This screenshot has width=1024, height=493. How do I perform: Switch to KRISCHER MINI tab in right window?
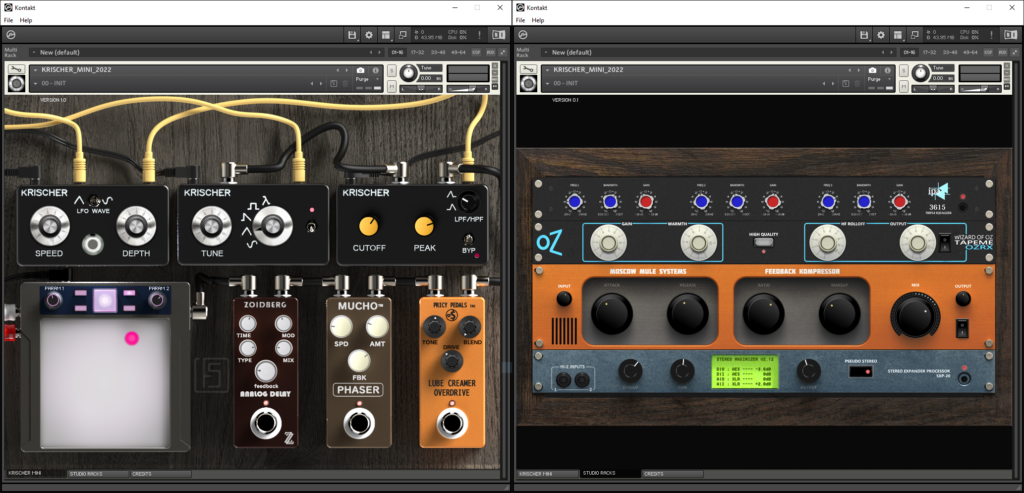click(x=547, y=473)
